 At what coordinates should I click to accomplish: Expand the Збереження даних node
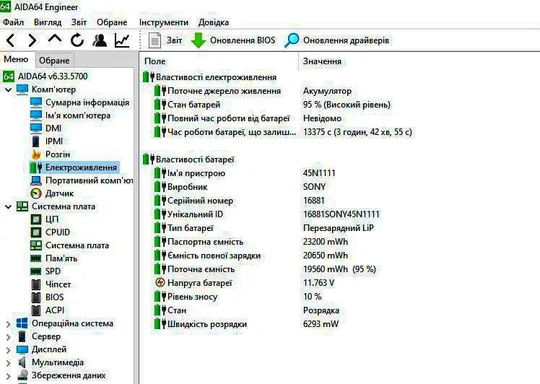pyautogui.click(x=8, y=375)
